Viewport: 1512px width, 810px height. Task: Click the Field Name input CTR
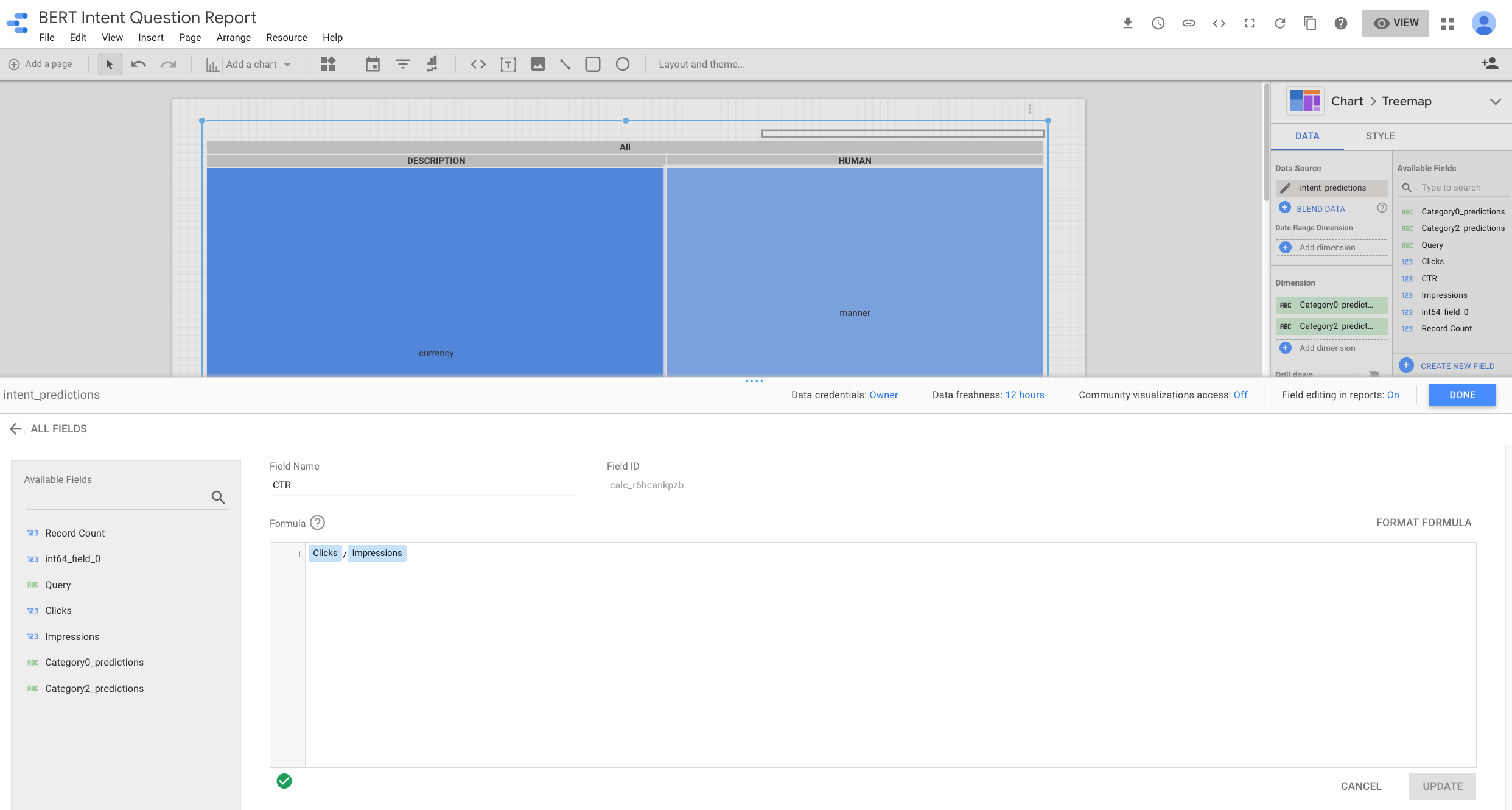(422, 485)
